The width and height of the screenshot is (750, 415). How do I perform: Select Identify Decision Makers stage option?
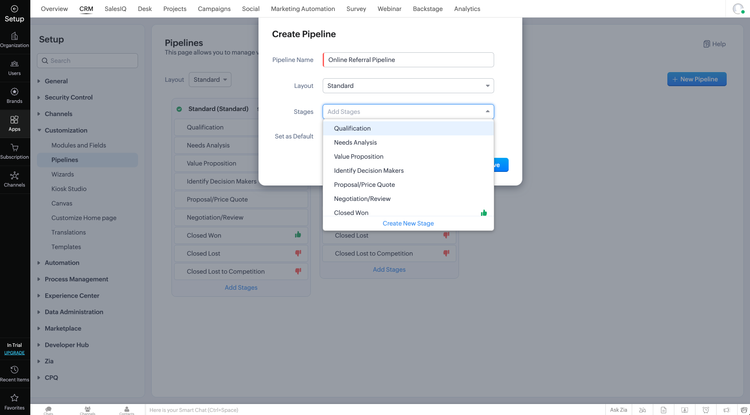tap(408, 171)
